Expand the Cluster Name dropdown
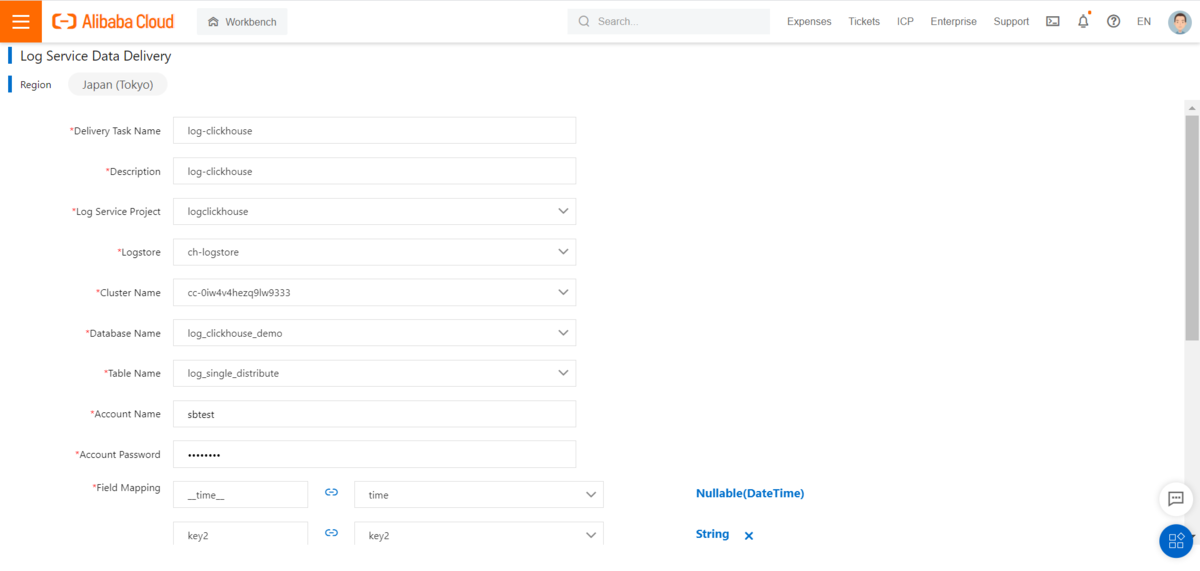 [x=375, y=293]
